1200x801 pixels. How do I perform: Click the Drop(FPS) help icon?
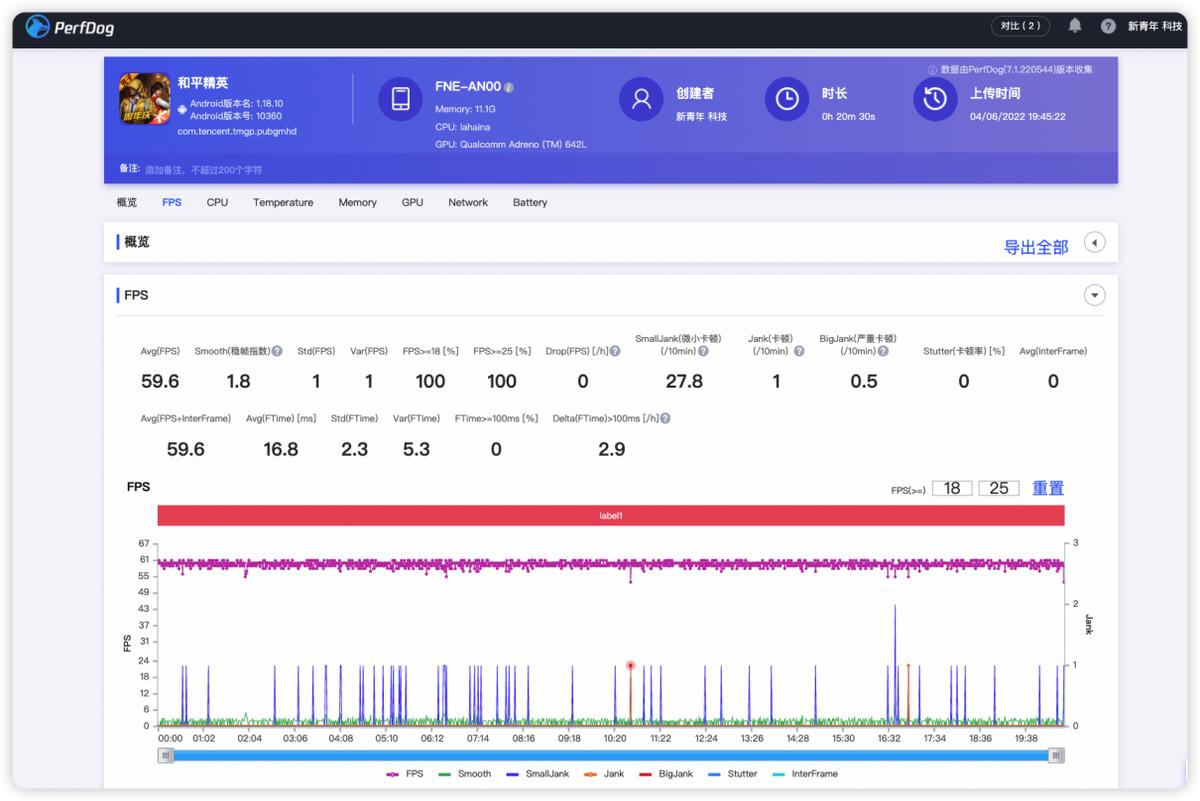(615, 352)
